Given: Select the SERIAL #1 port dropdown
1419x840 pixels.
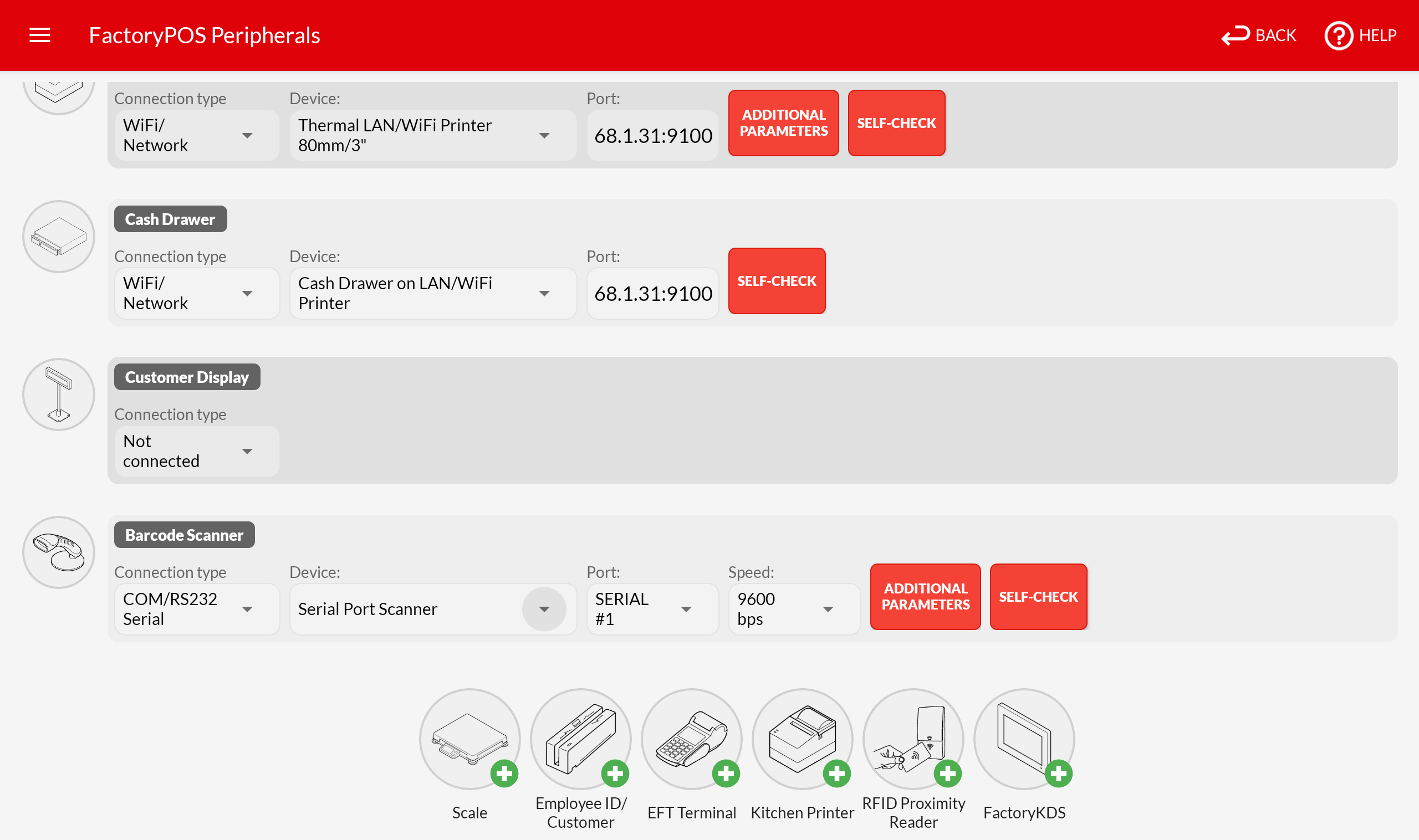Looking at the screenshot, I should (652, 609).
